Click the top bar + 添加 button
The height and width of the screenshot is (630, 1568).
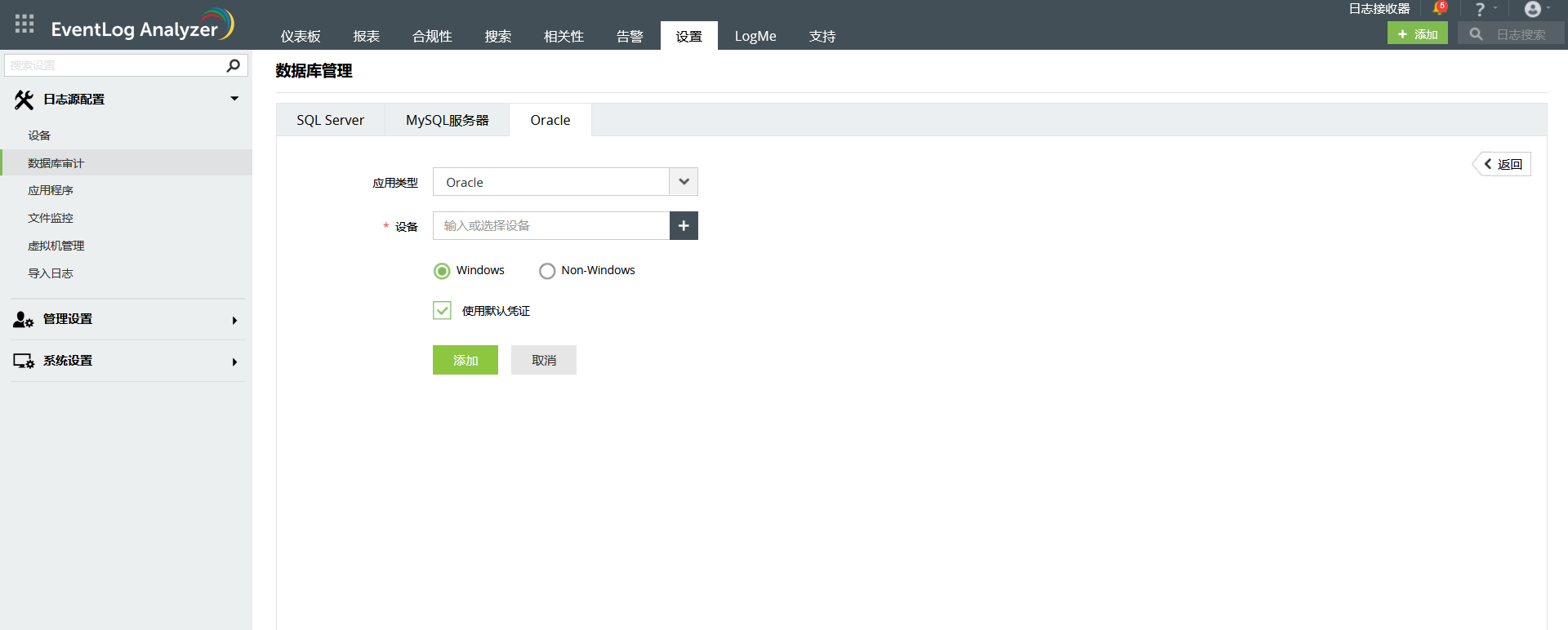1418,33
